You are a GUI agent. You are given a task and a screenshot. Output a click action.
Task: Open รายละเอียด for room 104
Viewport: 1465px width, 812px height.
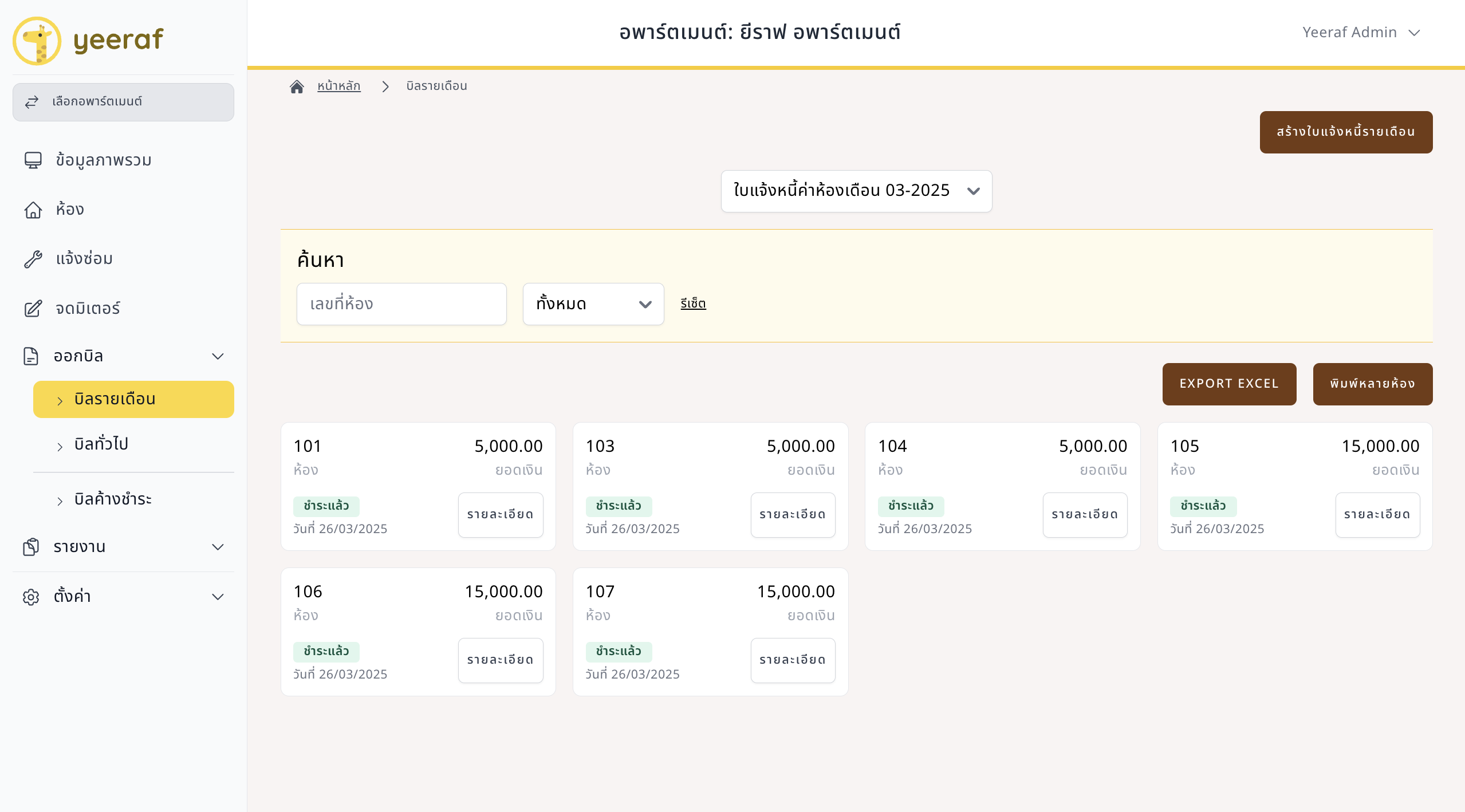click(1085, 515)
